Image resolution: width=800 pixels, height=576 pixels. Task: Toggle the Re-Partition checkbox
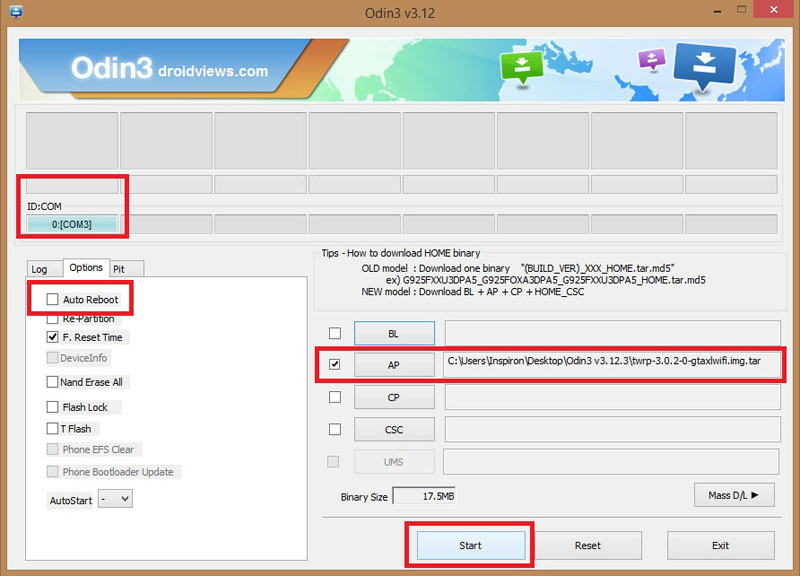tap(53, 319)
